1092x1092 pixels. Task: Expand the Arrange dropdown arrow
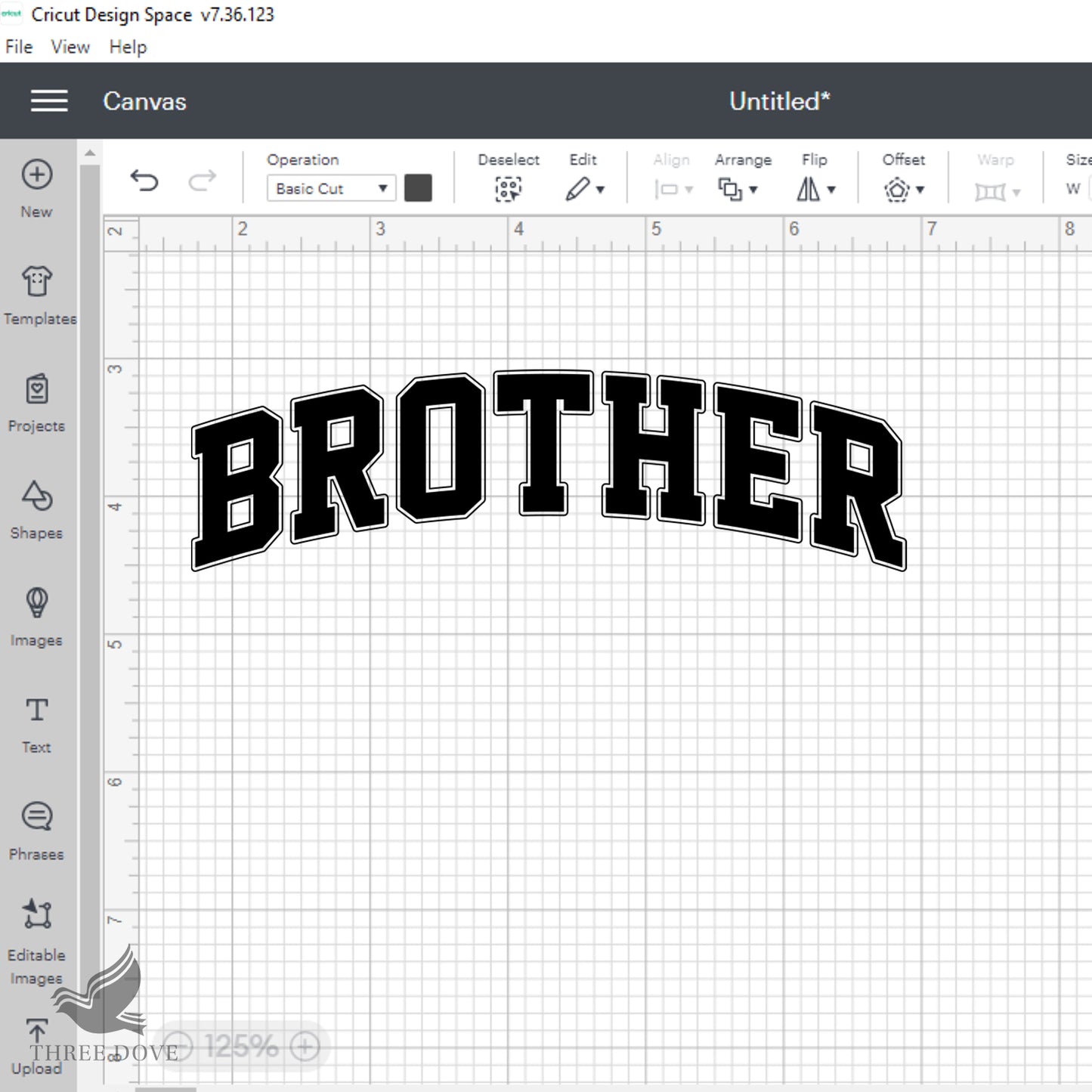coord(753,190)
